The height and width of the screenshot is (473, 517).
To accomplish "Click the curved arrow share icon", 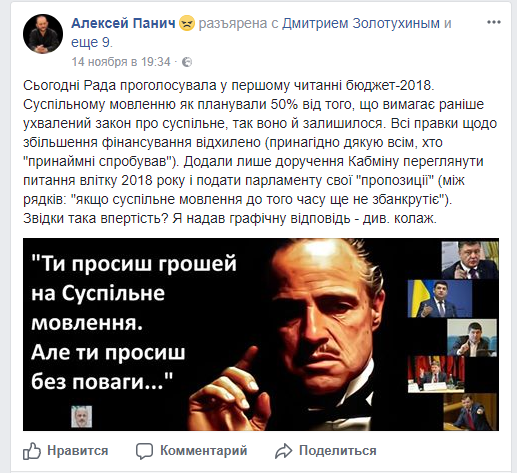I will pos(283,451).
